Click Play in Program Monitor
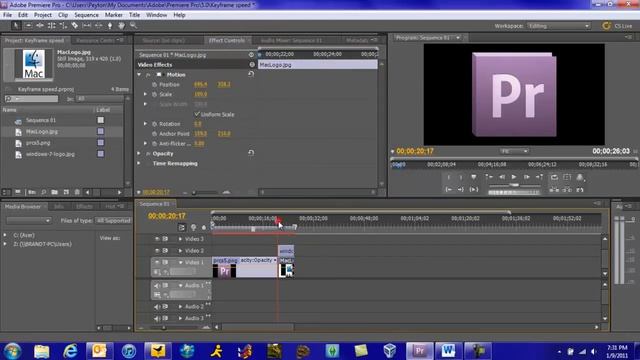 click(x=514, y=177)
